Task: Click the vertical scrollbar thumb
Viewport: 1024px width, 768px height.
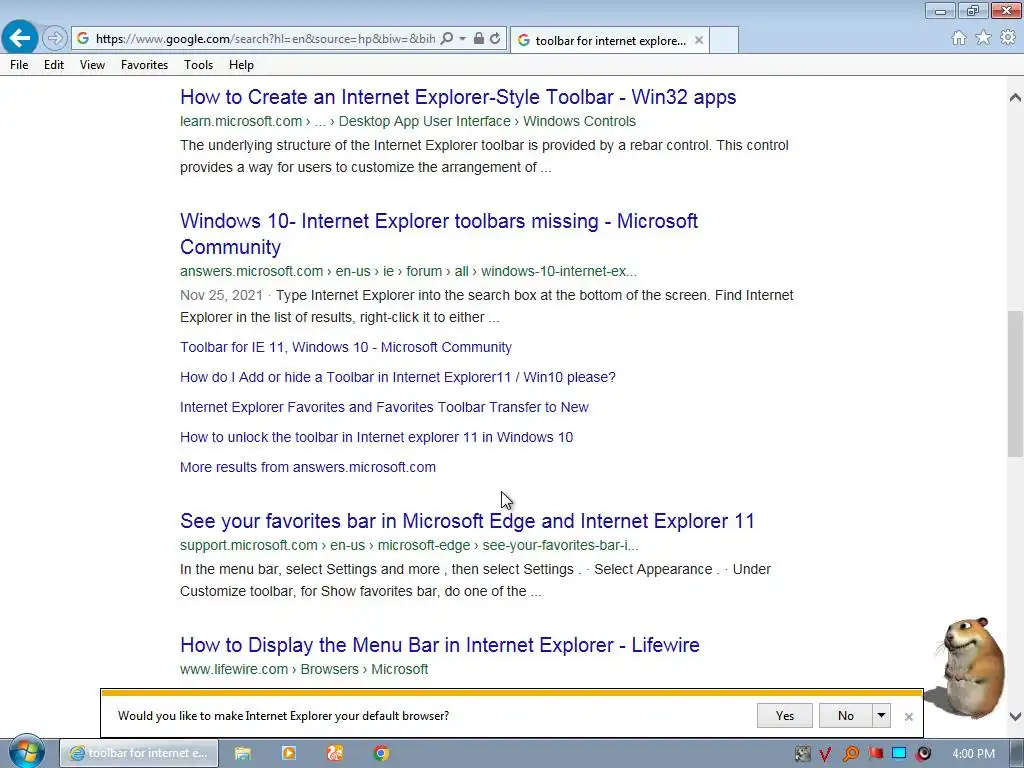Action: click(1015, 384)
